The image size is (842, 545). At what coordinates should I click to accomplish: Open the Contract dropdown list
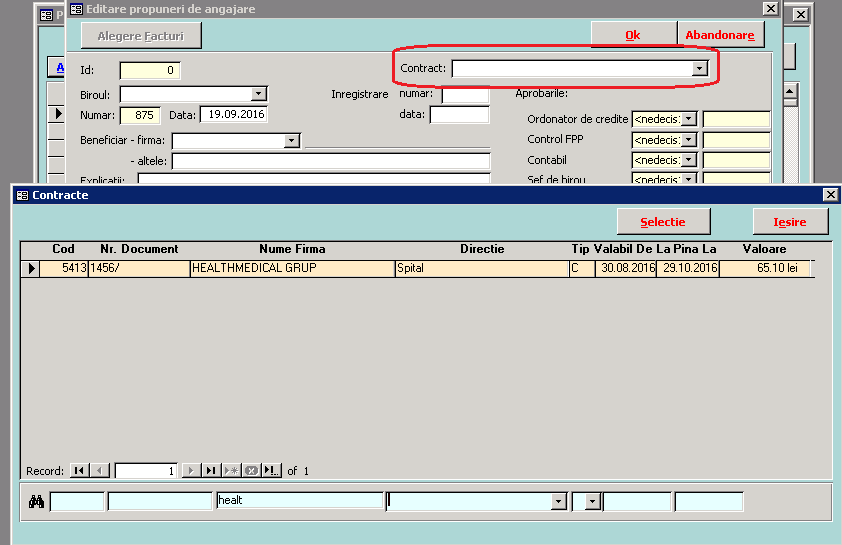coord(700,69)
